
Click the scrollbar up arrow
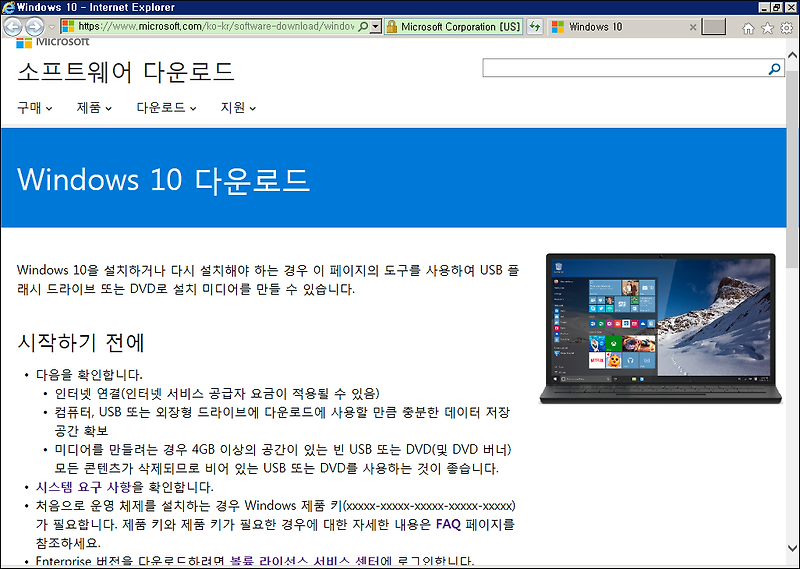(x=792, y=55)
